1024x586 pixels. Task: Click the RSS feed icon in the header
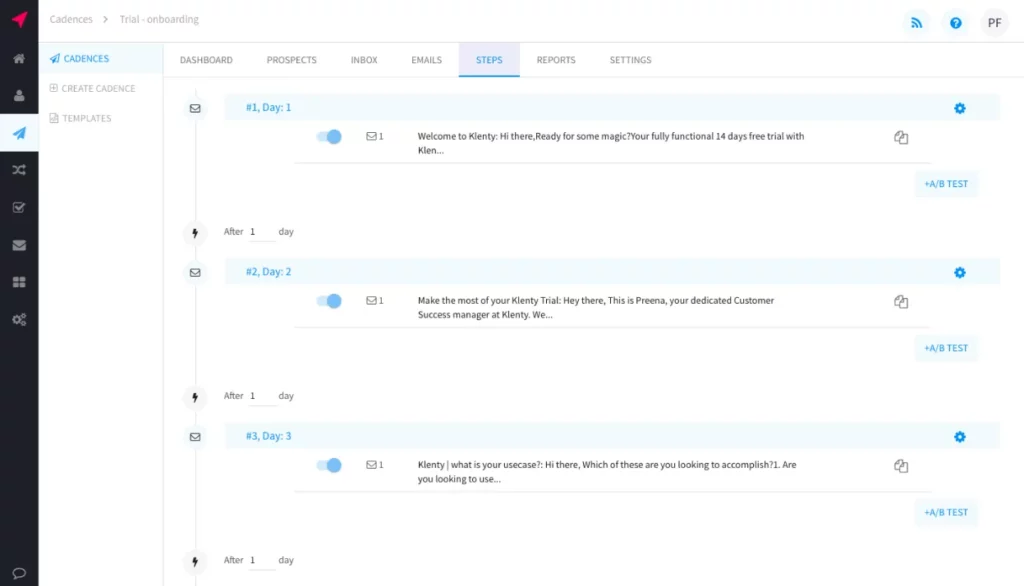[x=916, y=22]
